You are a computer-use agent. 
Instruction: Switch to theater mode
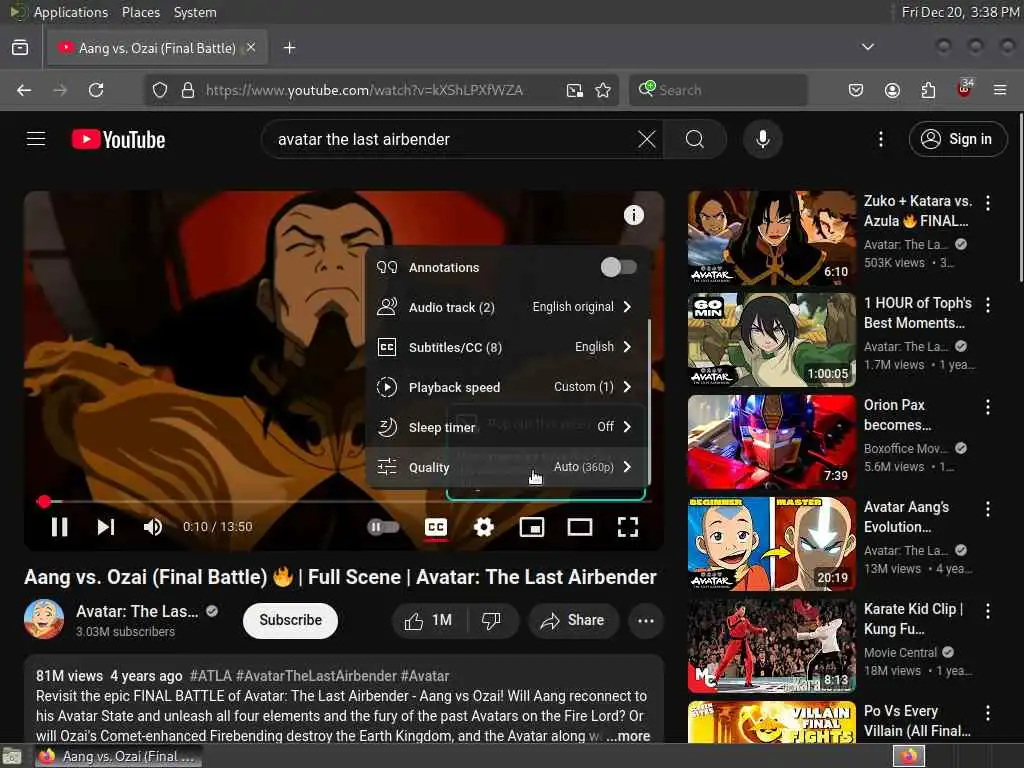[580, 527]
